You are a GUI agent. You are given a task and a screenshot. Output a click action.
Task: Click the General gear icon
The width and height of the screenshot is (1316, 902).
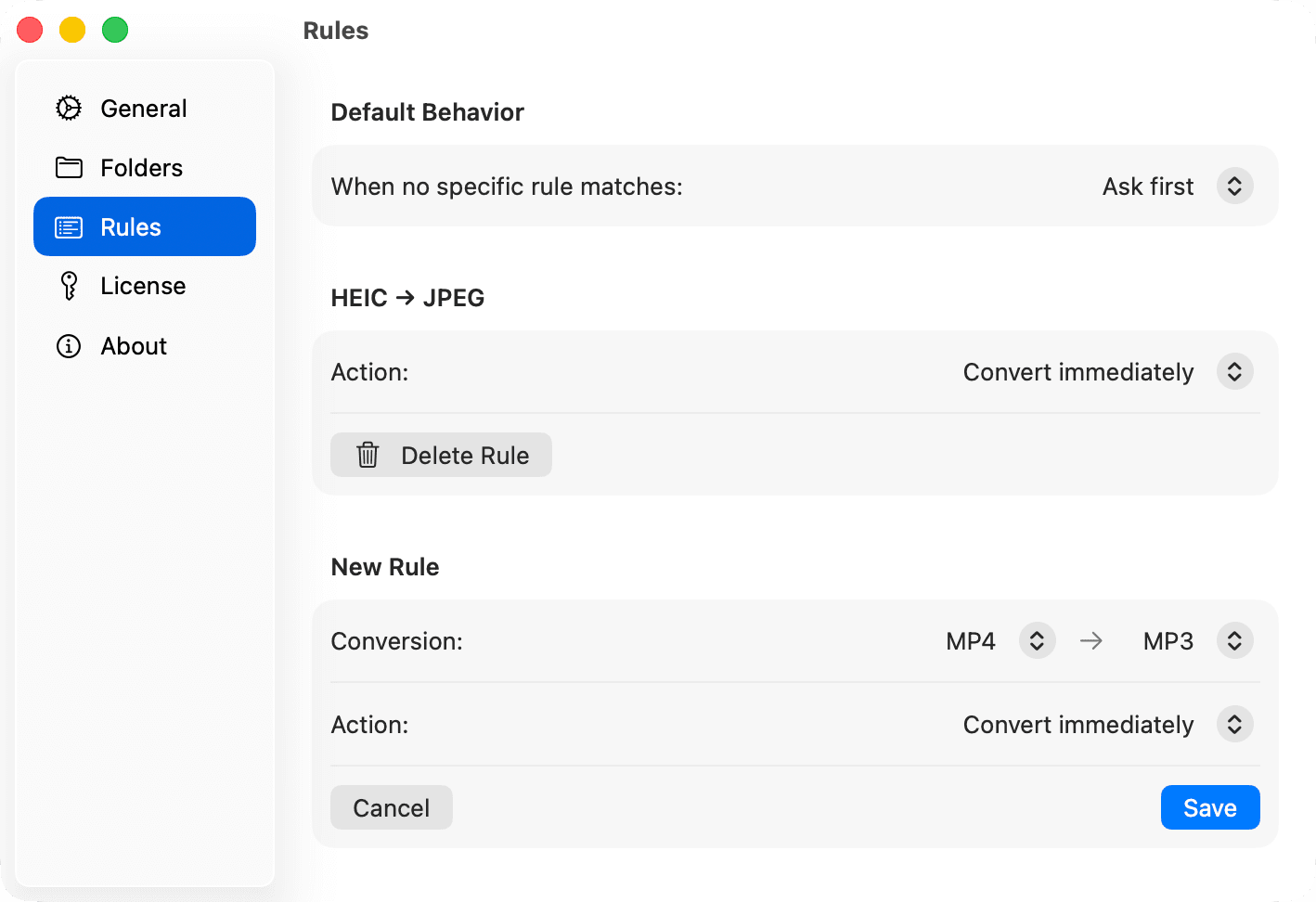coord(68,108)
